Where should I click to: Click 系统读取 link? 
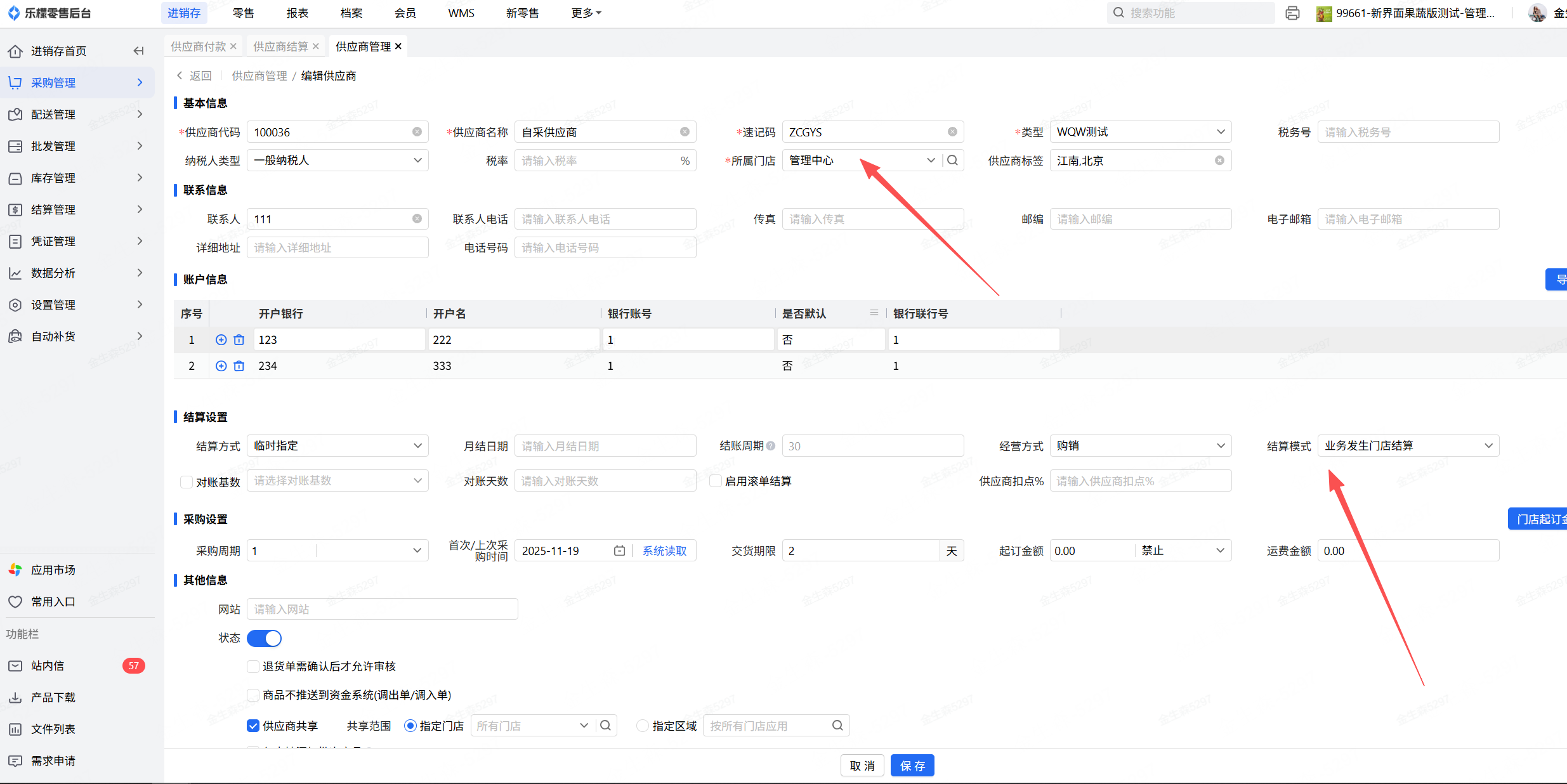coord(664,551)
